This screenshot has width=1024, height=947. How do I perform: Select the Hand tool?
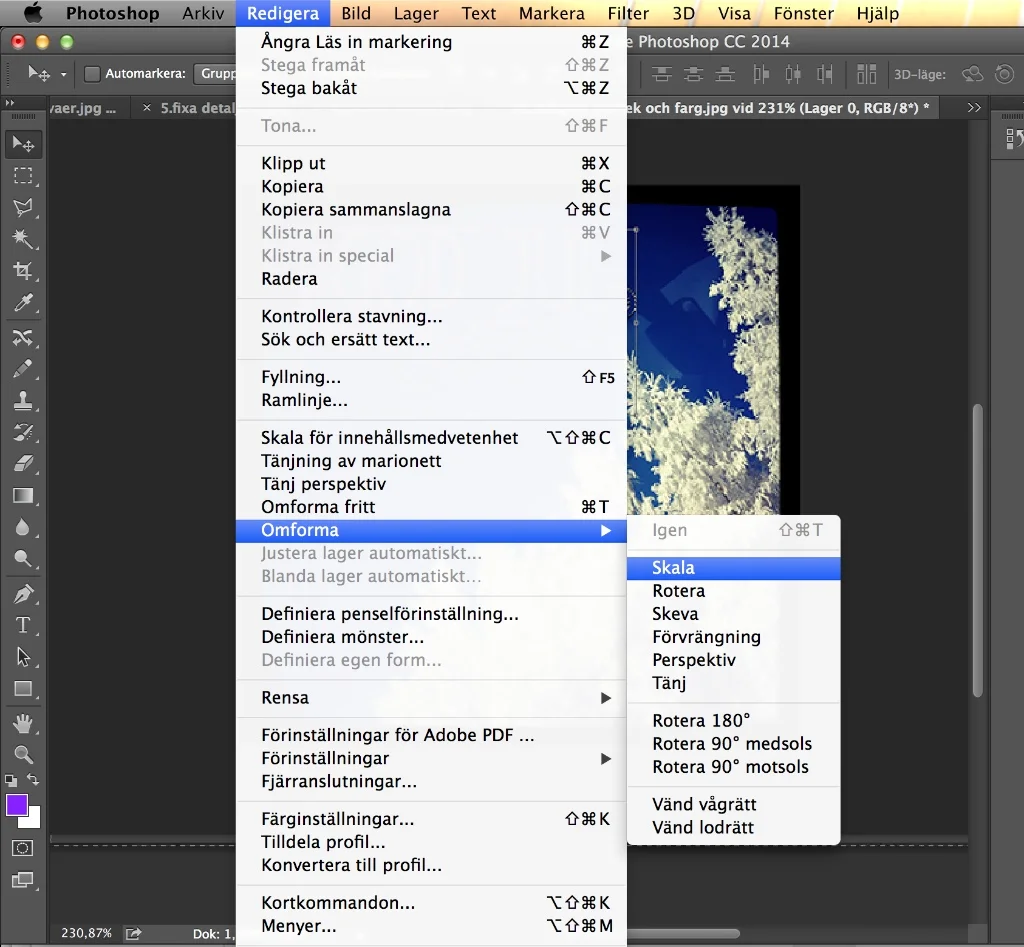[24, 723]
